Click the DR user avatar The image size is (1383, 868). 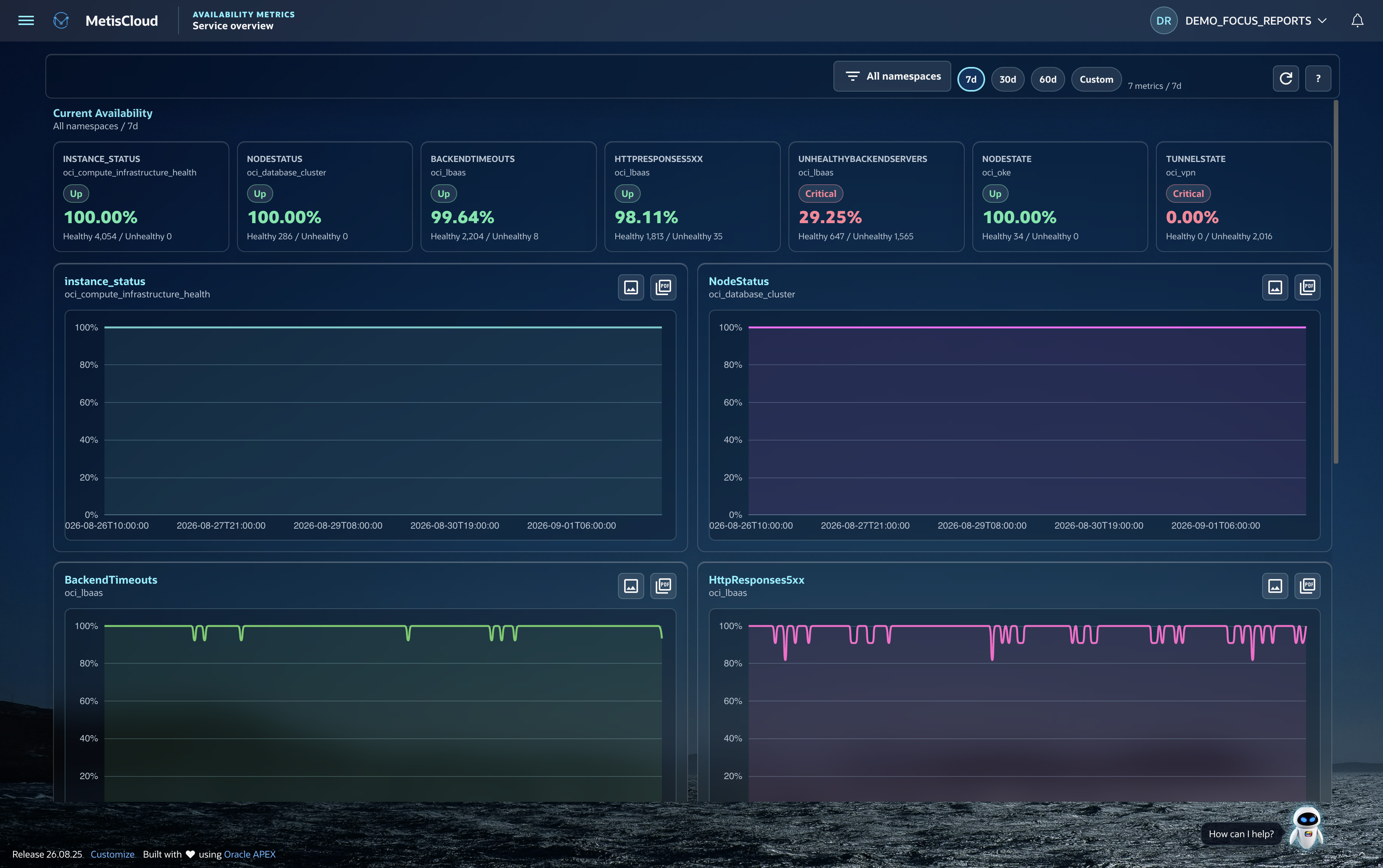1163,21
